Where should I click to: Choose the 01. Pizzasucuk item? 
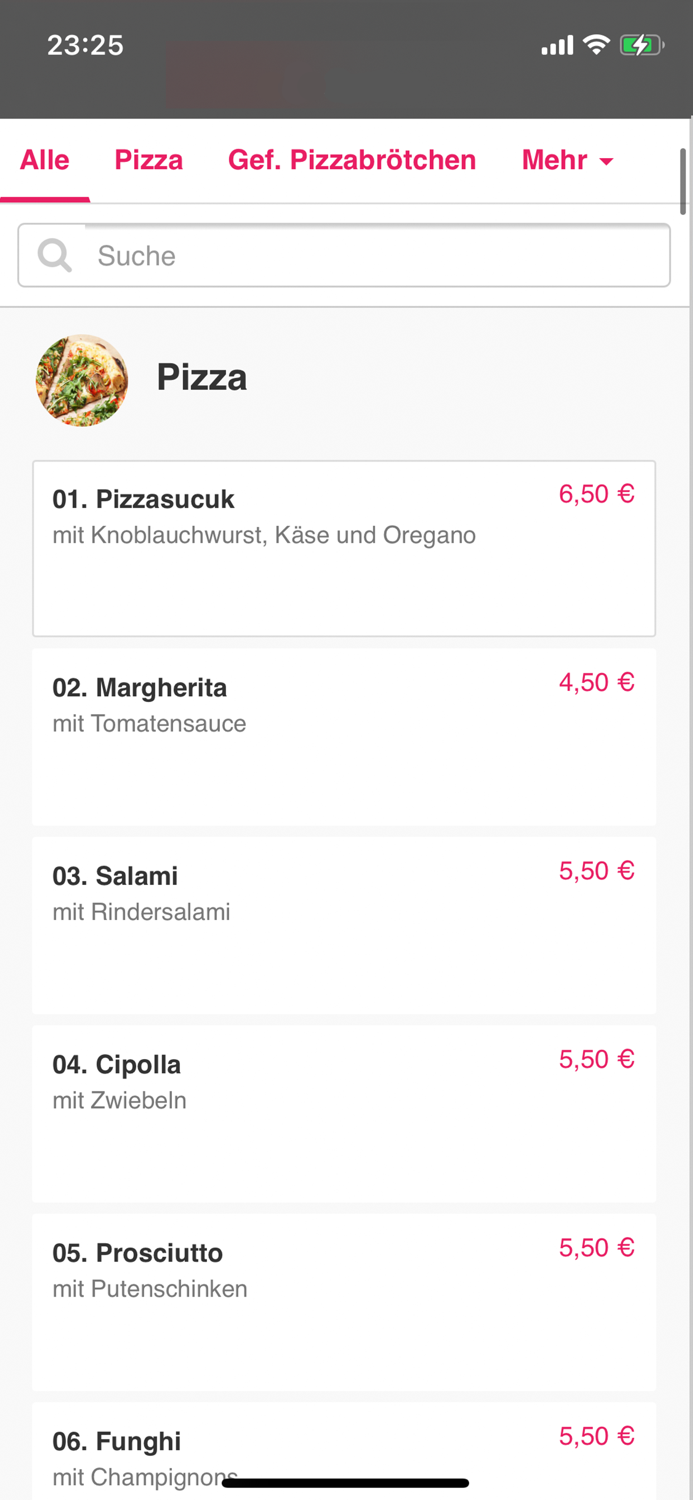tap(344, 548)
